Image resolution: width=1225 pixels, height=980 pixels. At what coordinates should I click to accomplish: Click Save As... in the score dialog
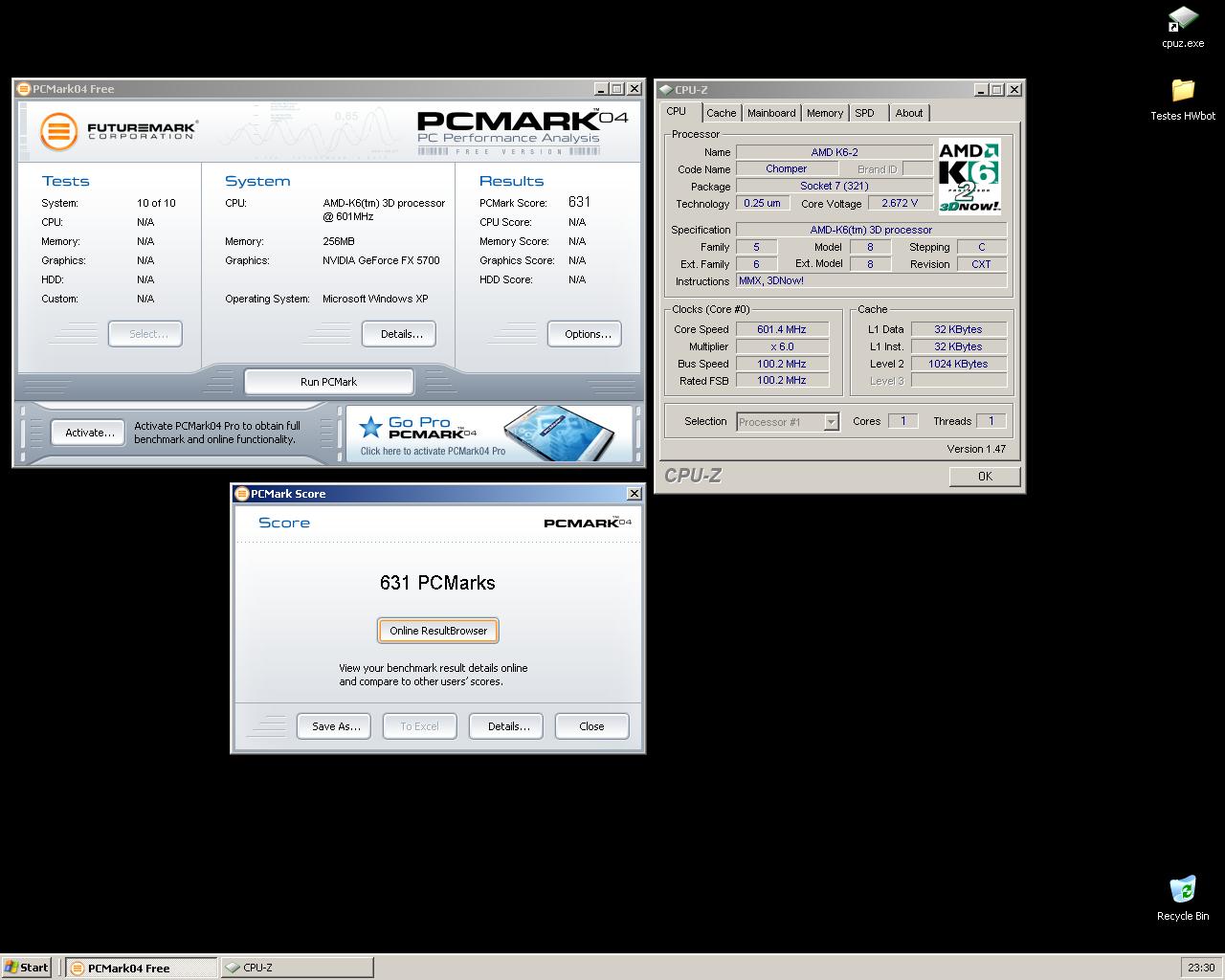click(x=334, y=726)
